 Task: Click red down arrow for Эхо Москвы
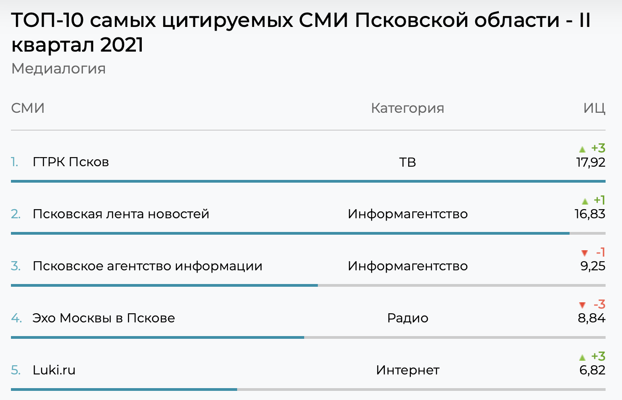(x=582, y=305)
